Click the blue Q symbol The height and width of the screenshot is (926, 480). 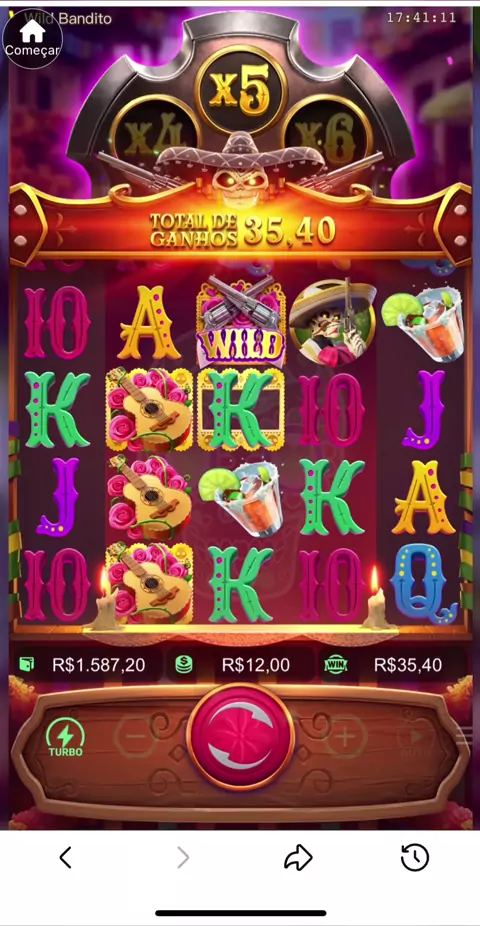coord(423,583)
